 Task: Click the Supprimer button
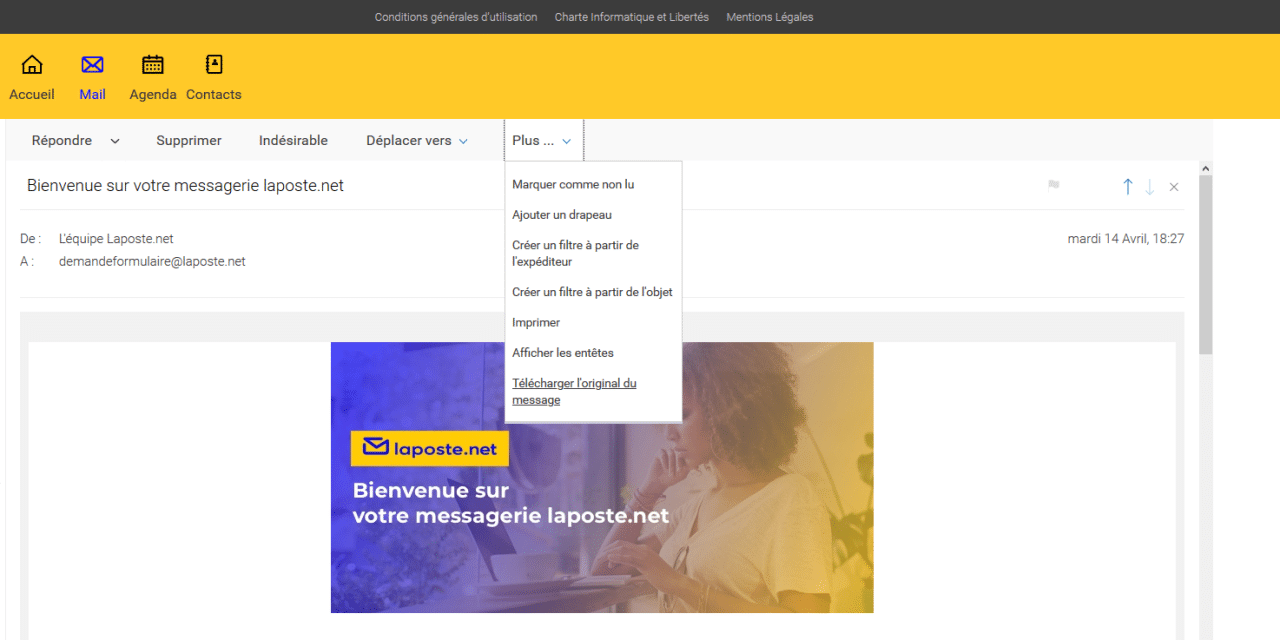click(x=189, y=141)
